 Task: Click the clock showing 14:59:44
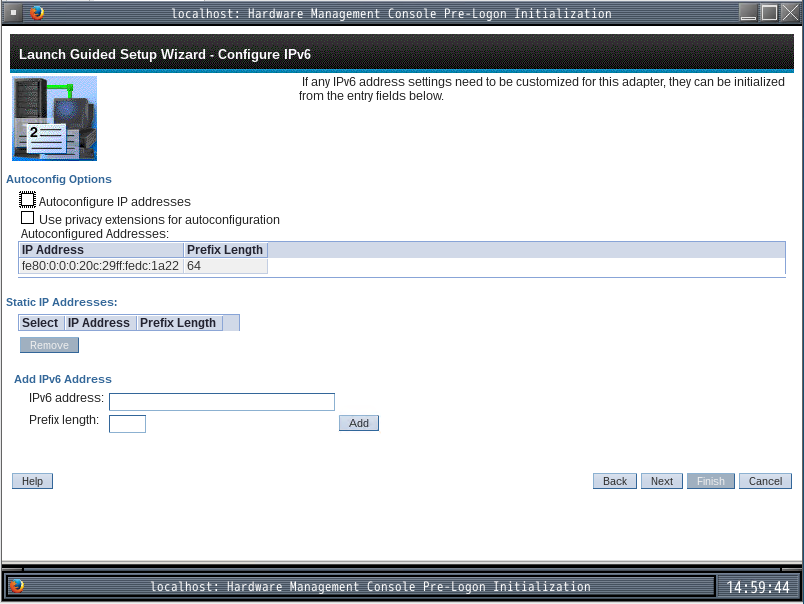point(758,587)
